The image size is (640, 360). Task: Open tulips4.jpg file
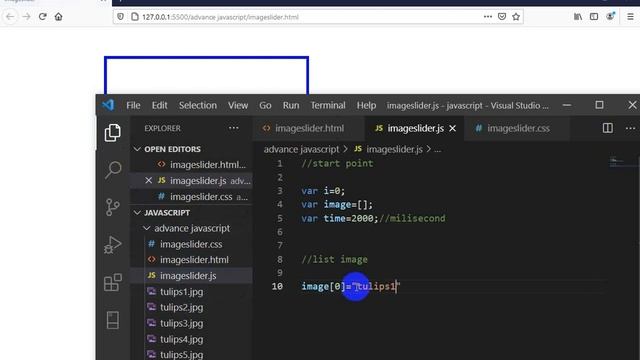point(192,339)
